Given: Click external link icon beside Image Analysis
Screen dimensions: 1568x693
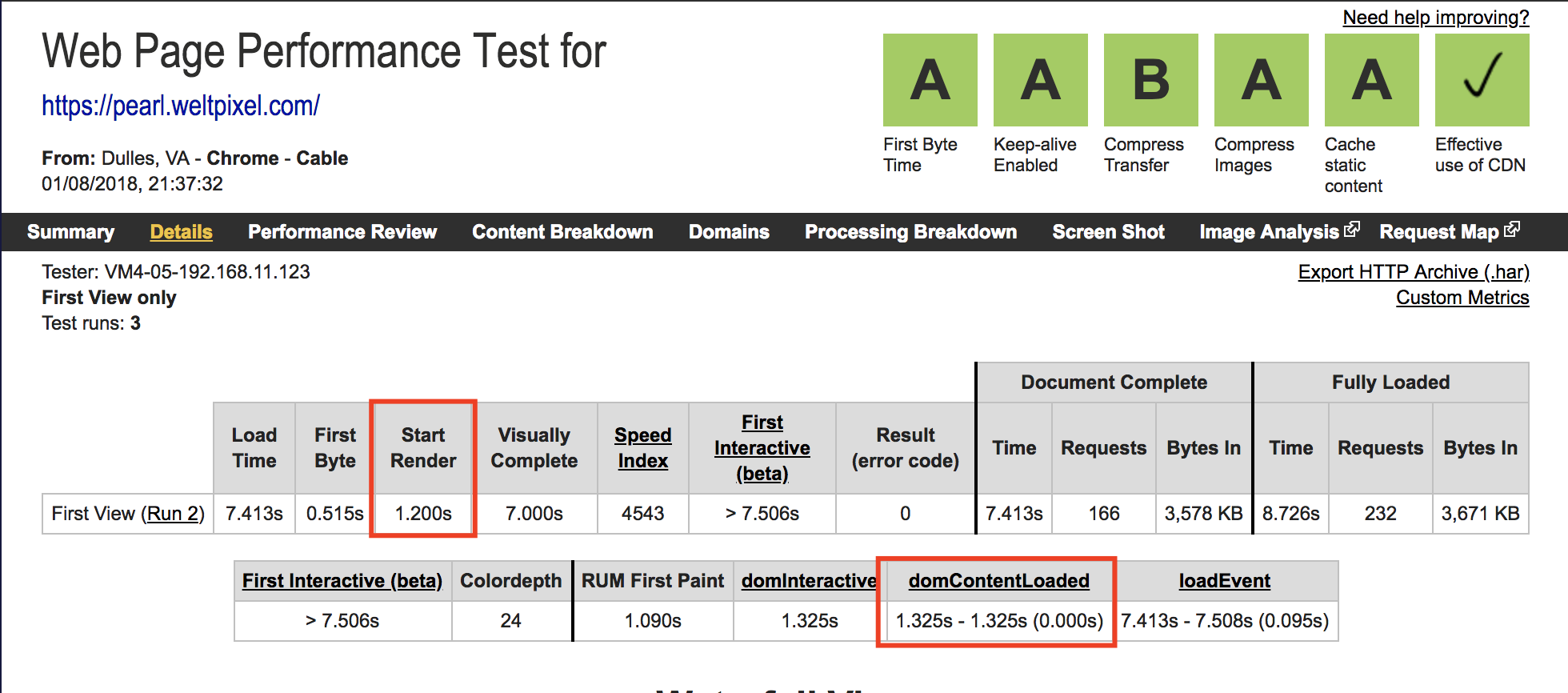Looking at the screenshot, I should point(1352,230).
